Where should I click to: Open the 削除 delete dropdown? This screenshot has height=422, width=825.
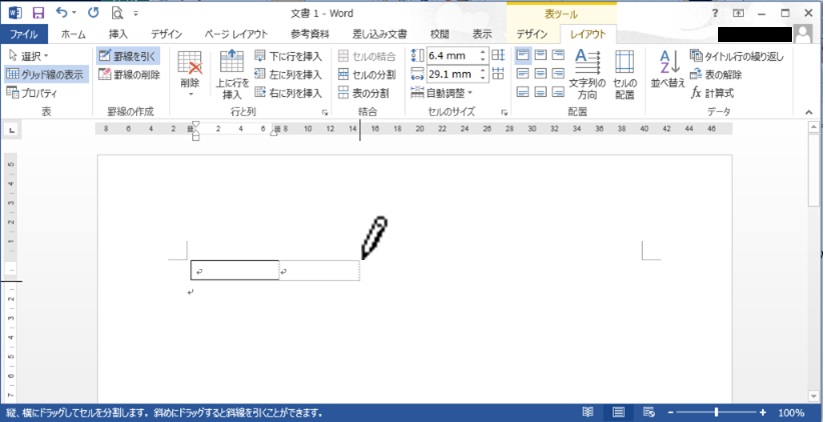[x=190, y=74]
